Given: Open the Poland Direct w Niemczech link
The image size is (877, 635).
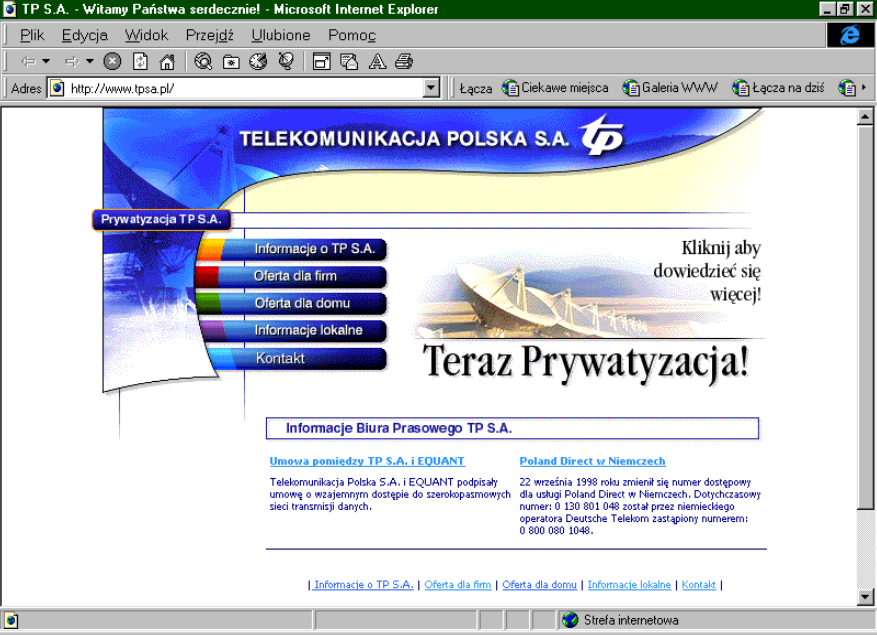Looking at the screenshot, I should click(x=592, y=461).
